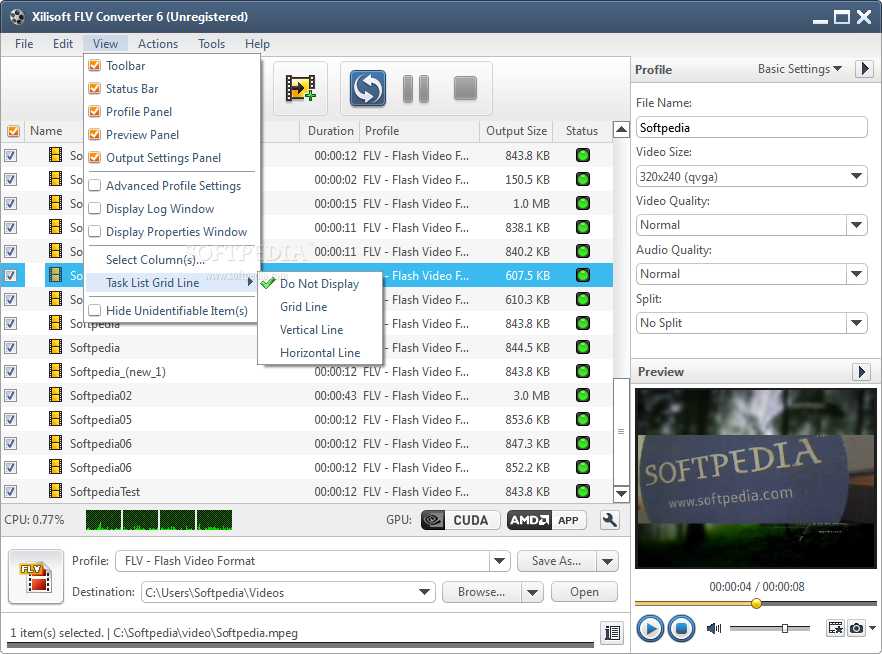The height and width of the screenshot is (654, 882).
Task: Select Vertical Line submenu option
Action: tap(312, 330)
